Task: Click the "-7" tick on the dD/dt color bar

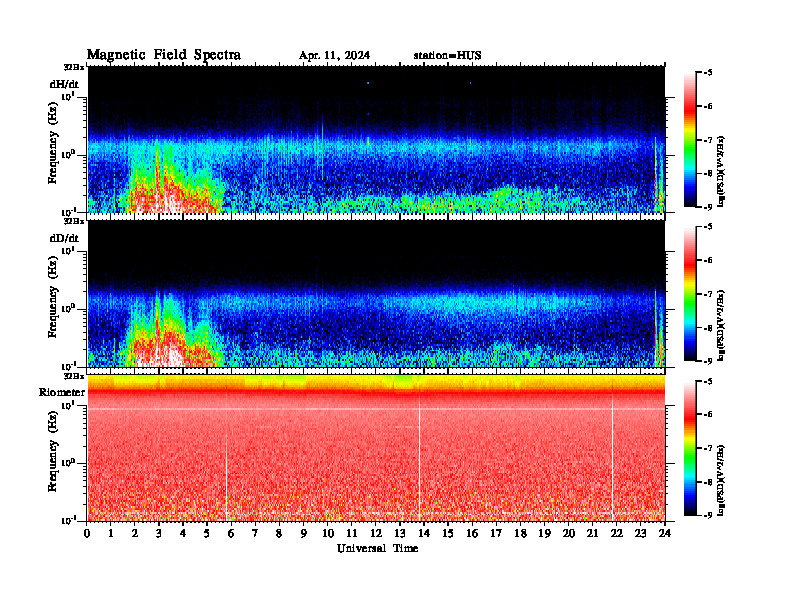Action: point(708,294)
